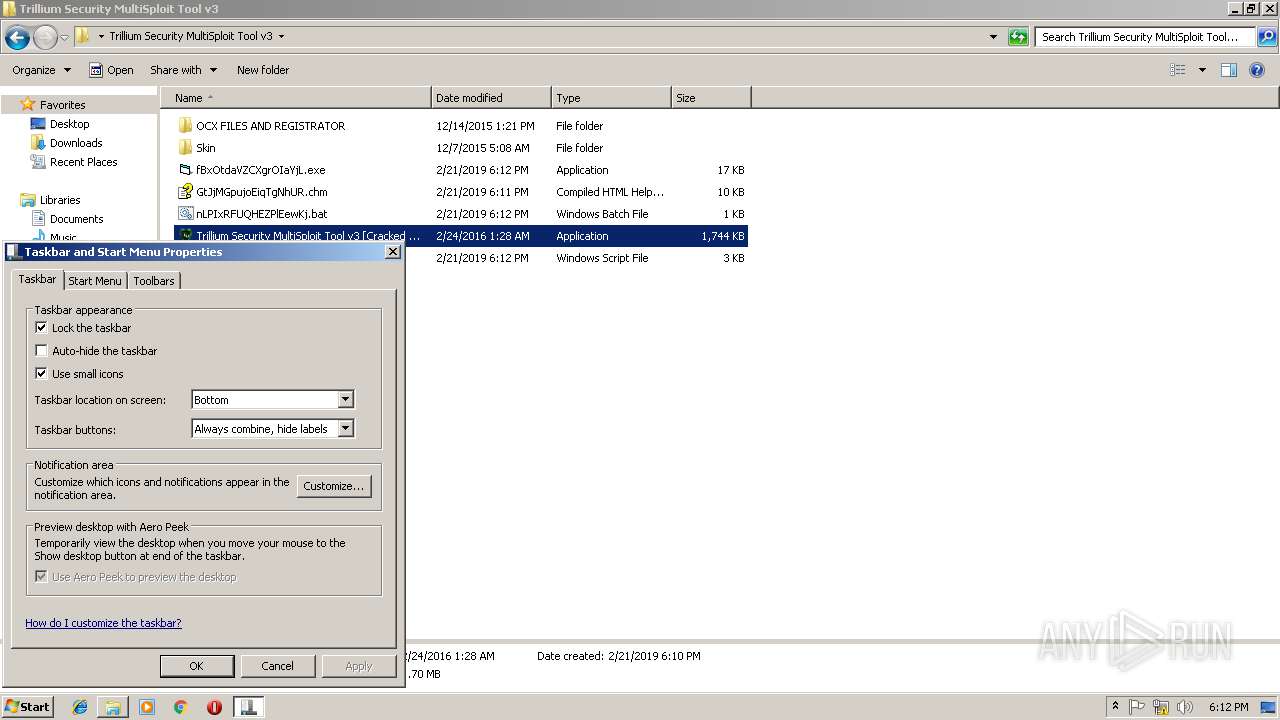
Task: Open Explorer Help question mark icon
Action: click(x=1258, y=70)
